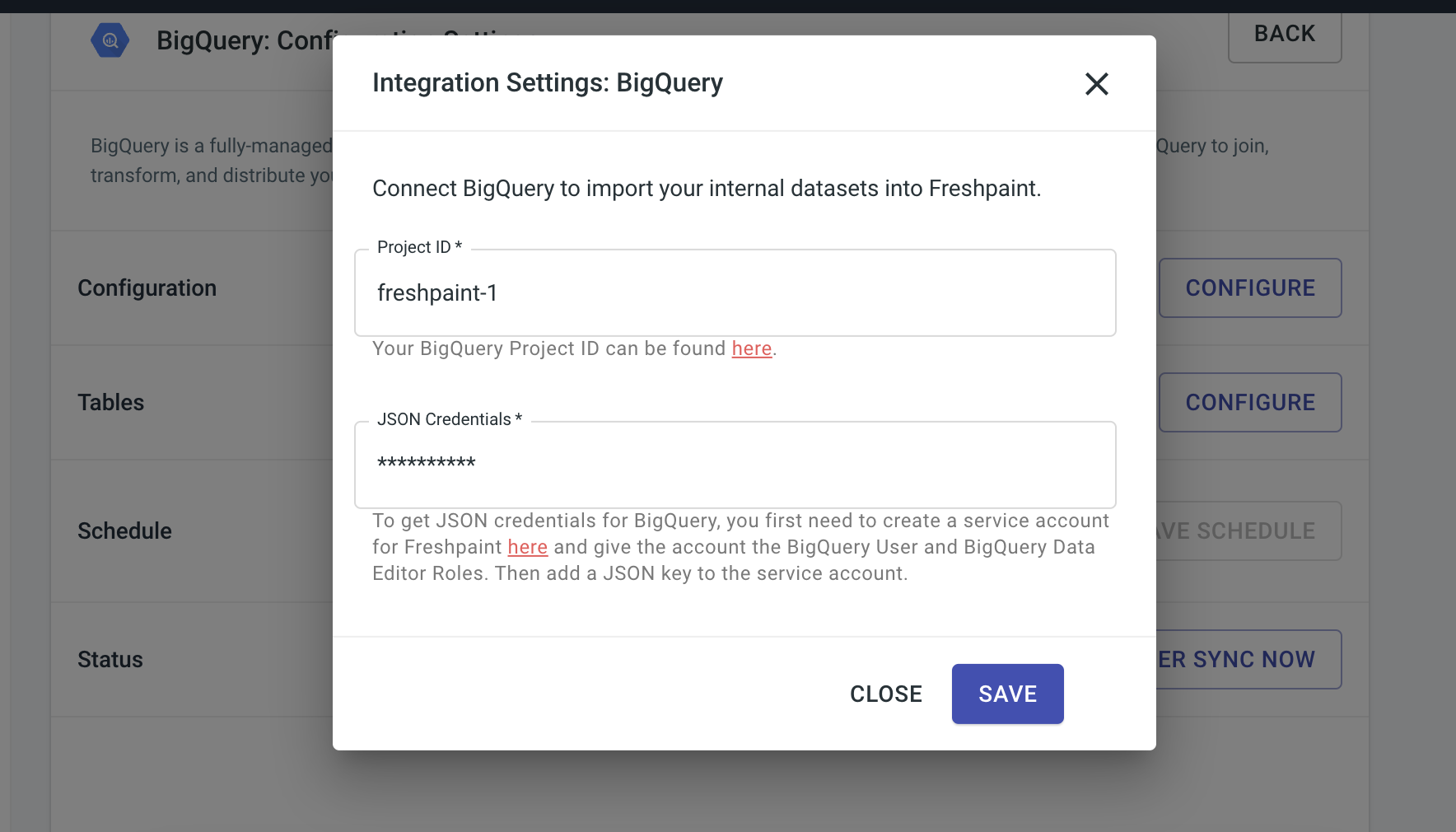Click the TRIGGER SYNC NOW button

coord(1248,659)
